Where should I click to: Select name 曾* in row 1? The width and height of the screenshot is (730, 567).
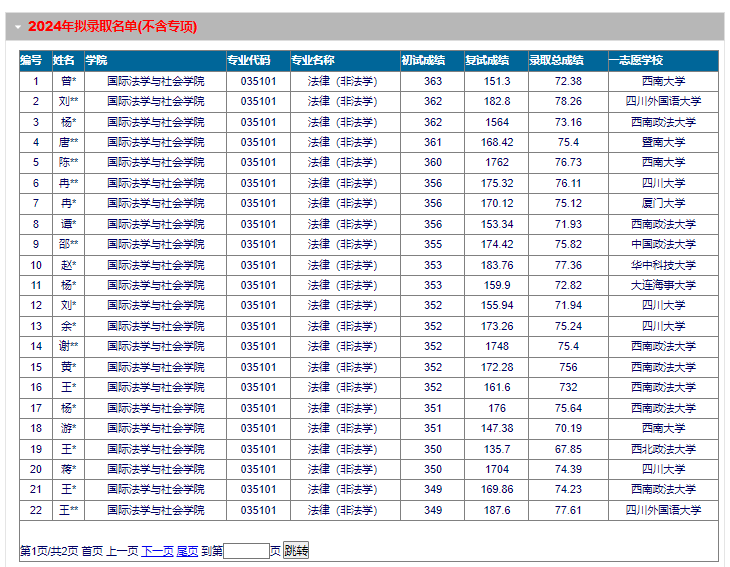click(68, 81)
